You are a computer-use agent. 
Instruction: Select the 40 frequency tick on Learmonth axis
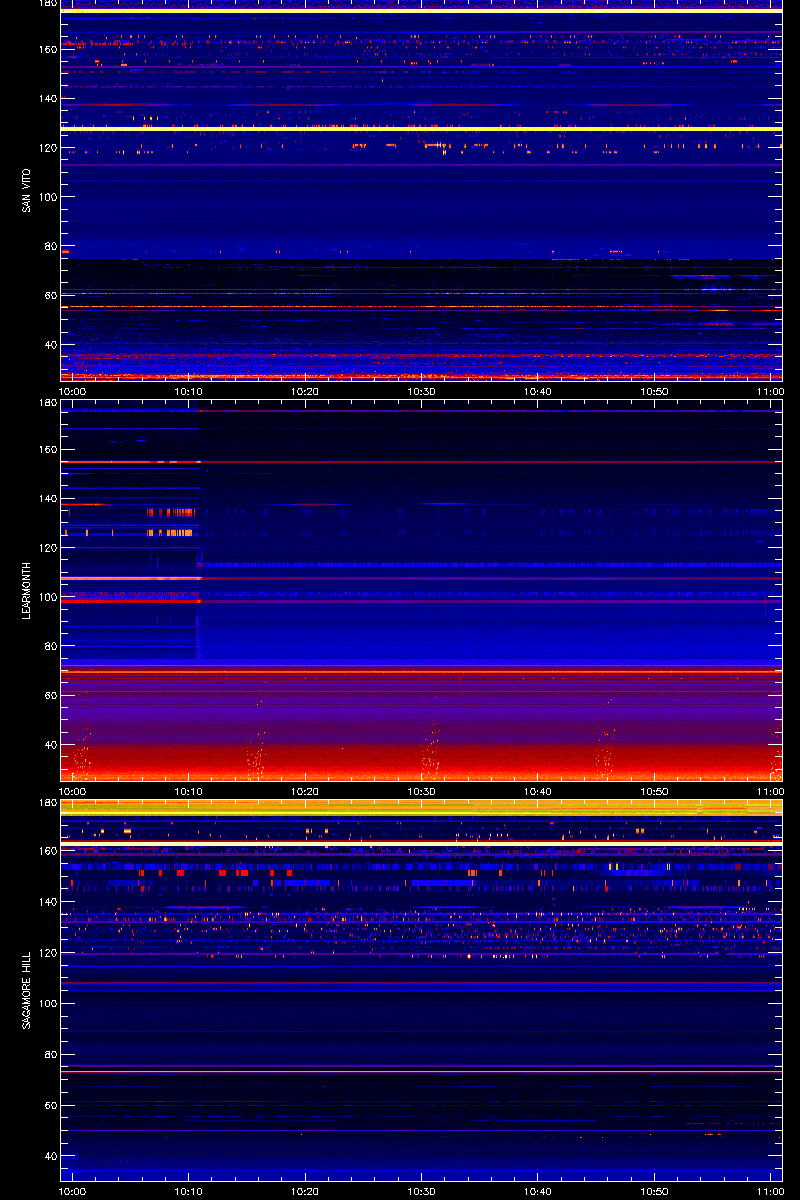click(50, 744)
